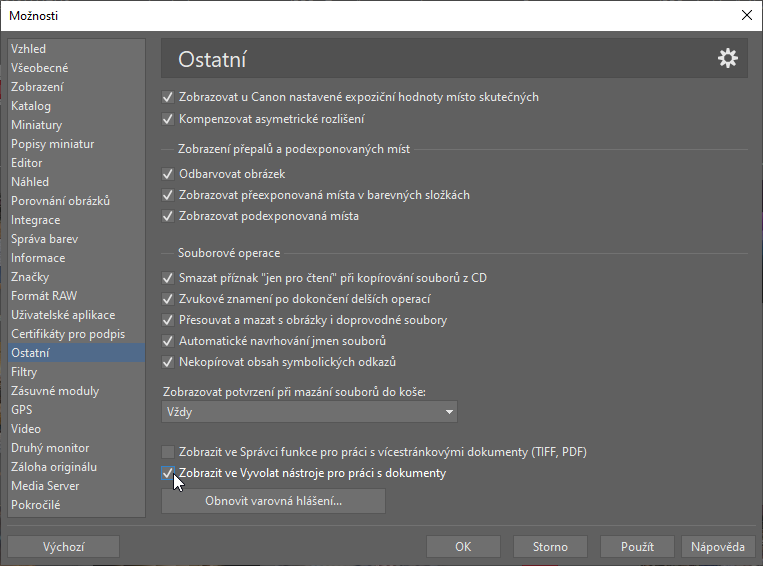Open help with Nápověda button
763x566 pixels.
pyautogui.click(x=718, y=547)
